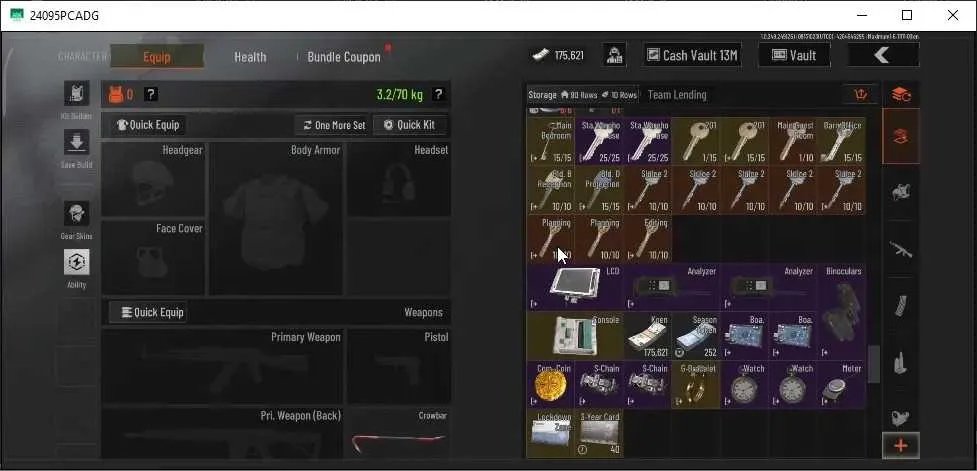Click help icon next to 3.2/70 kg
977x471 pixels.
(x=439, y=94)
